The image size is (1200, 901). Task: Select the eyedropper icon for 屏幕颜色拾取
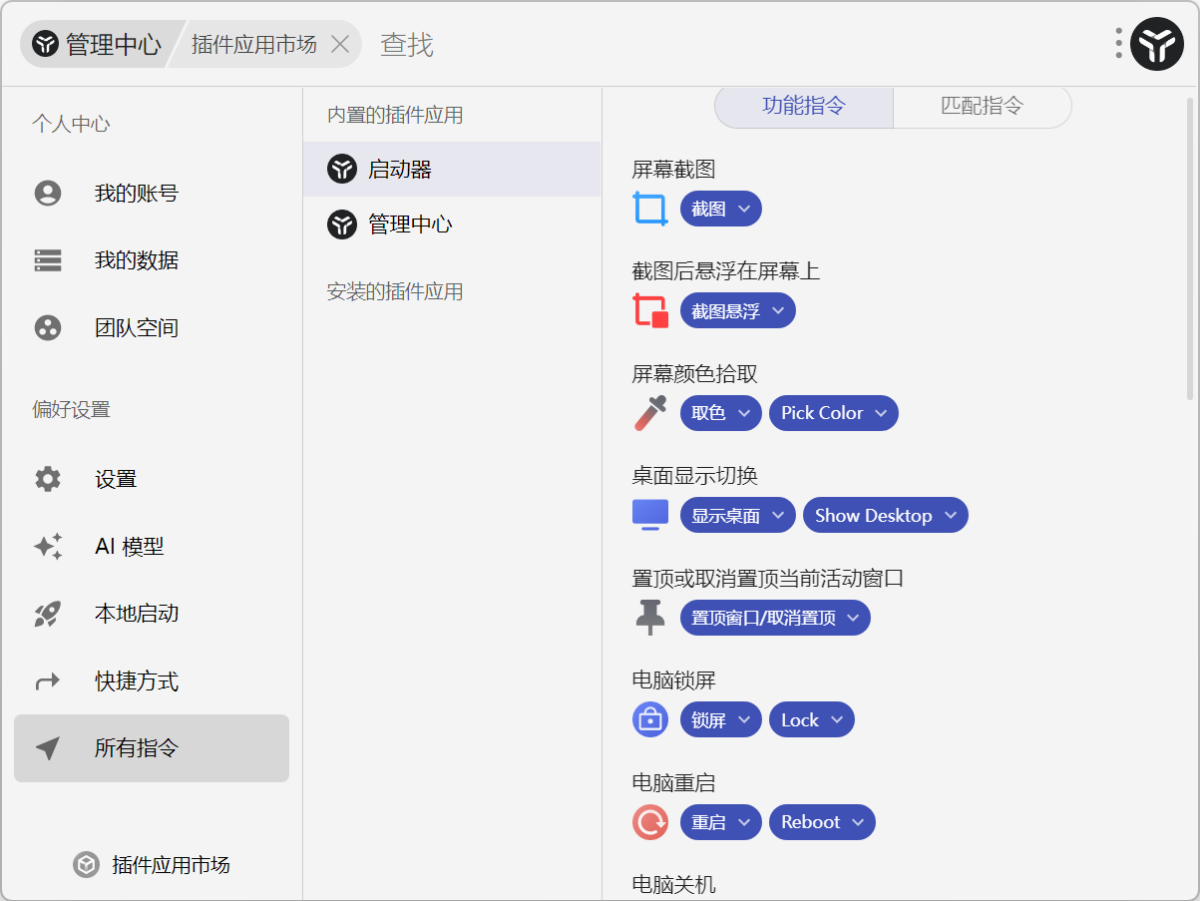(x=648, y=412)
